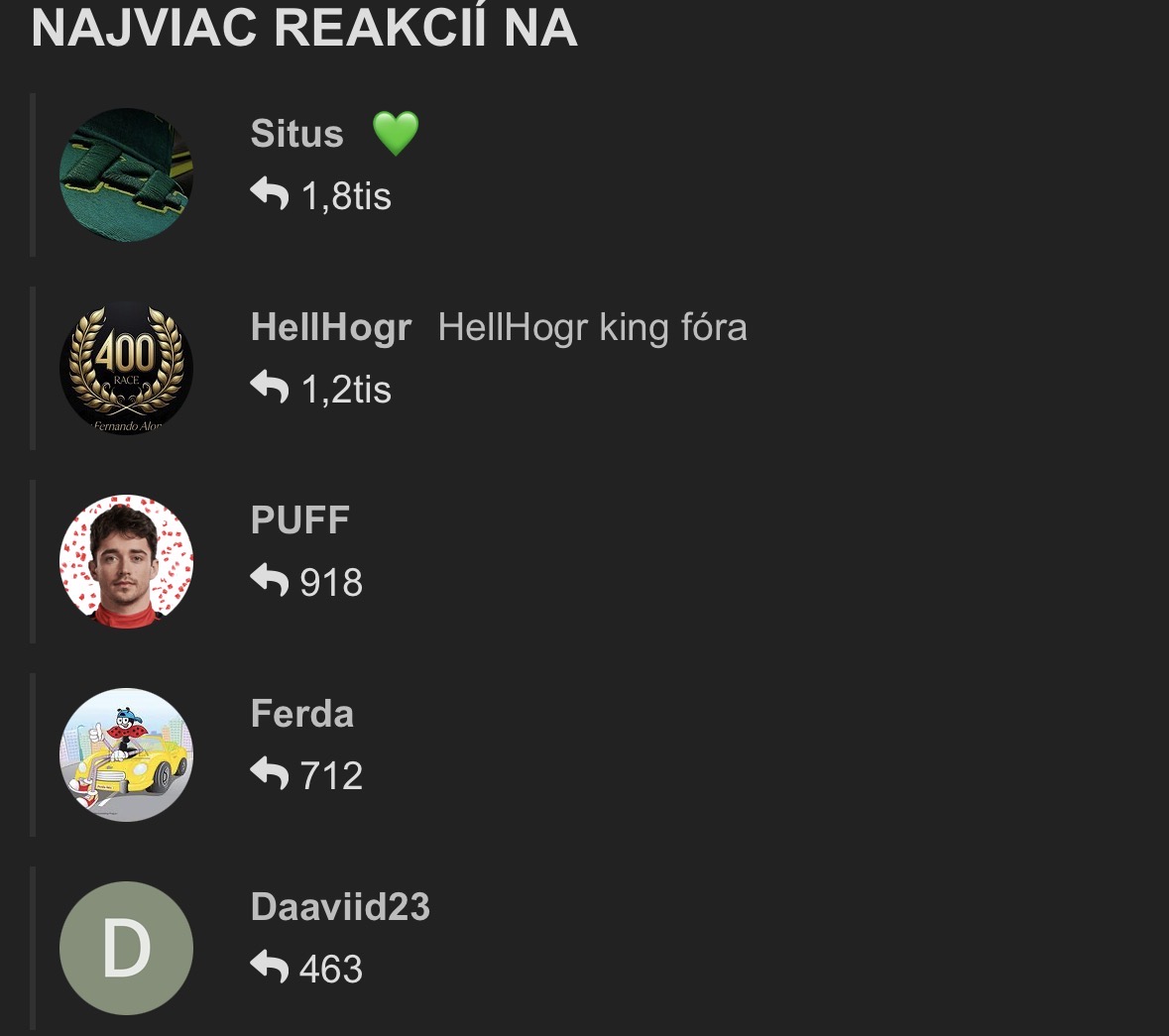Open Daaviid23's letter D avatar
The image size is (1169, 1036).
126,948
